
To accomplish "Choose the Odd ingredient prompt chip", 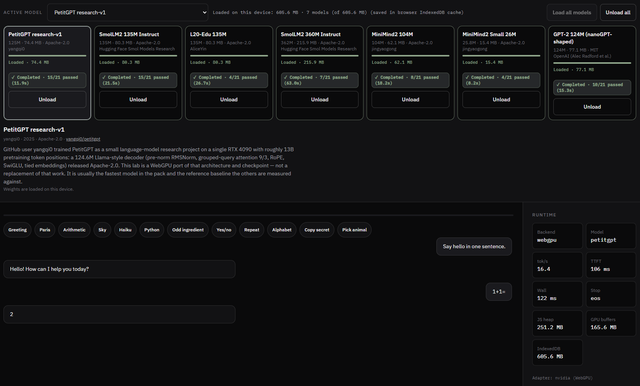I will 188,230.
